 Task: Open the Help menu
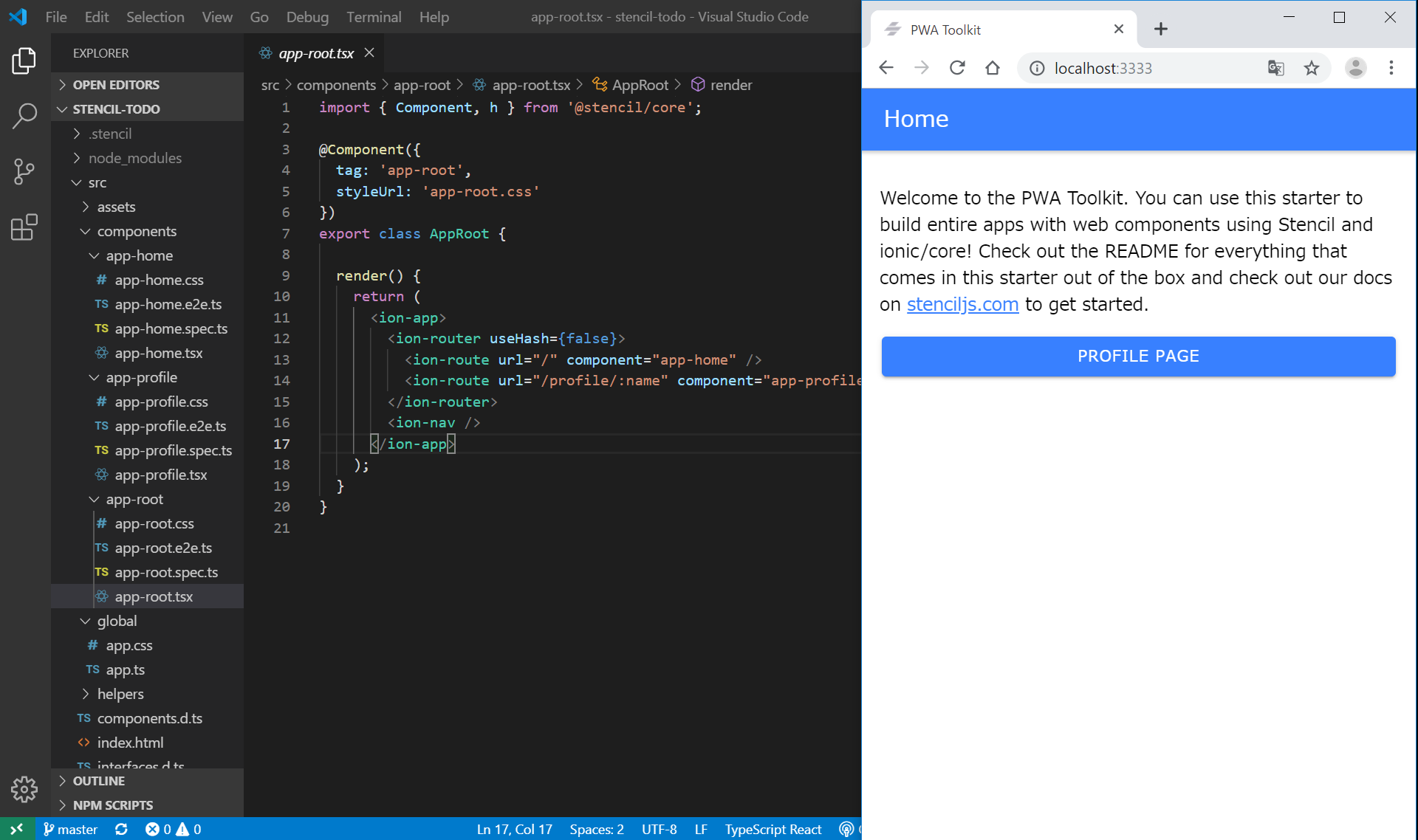point(434,16)
